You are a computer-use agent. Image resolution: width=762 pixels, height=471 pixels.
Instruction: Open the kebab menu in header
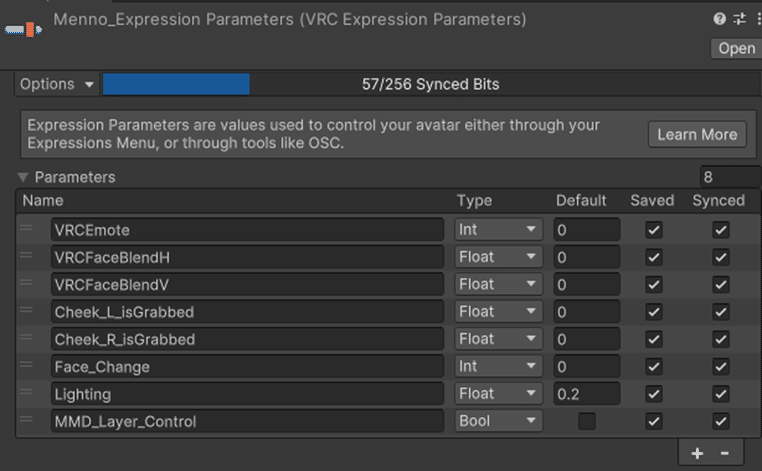[x=754, y=19]
